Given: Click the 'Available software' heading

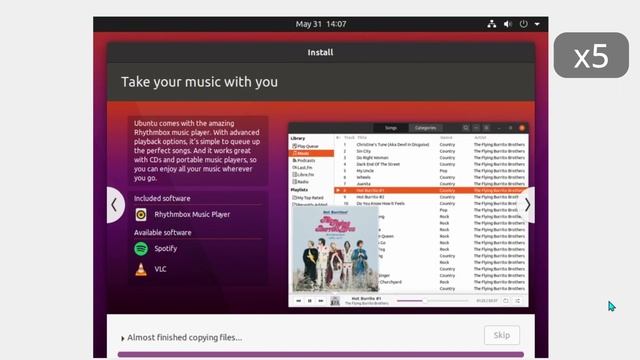Looking at the screenshot, I should tap(162, 233).
